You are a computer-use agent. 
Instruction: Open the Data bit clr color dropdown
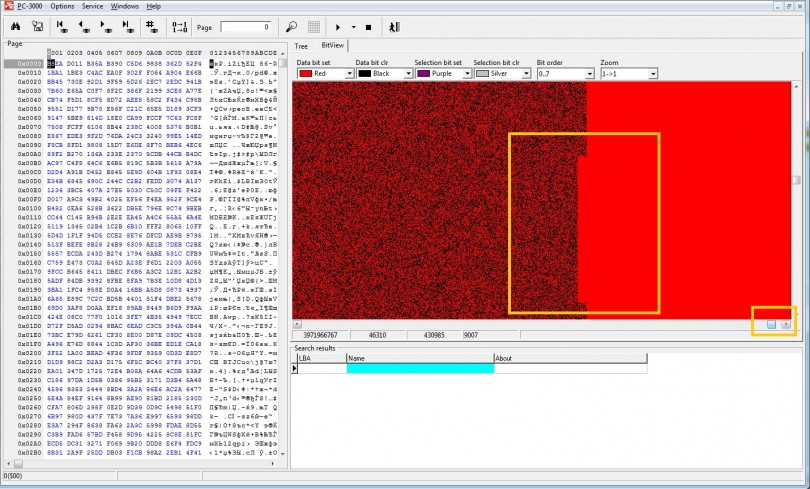(408, 74)
